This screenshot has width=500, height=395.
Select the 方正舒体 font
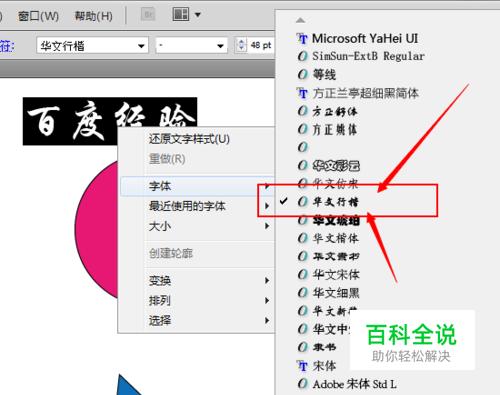click(335, 111)
